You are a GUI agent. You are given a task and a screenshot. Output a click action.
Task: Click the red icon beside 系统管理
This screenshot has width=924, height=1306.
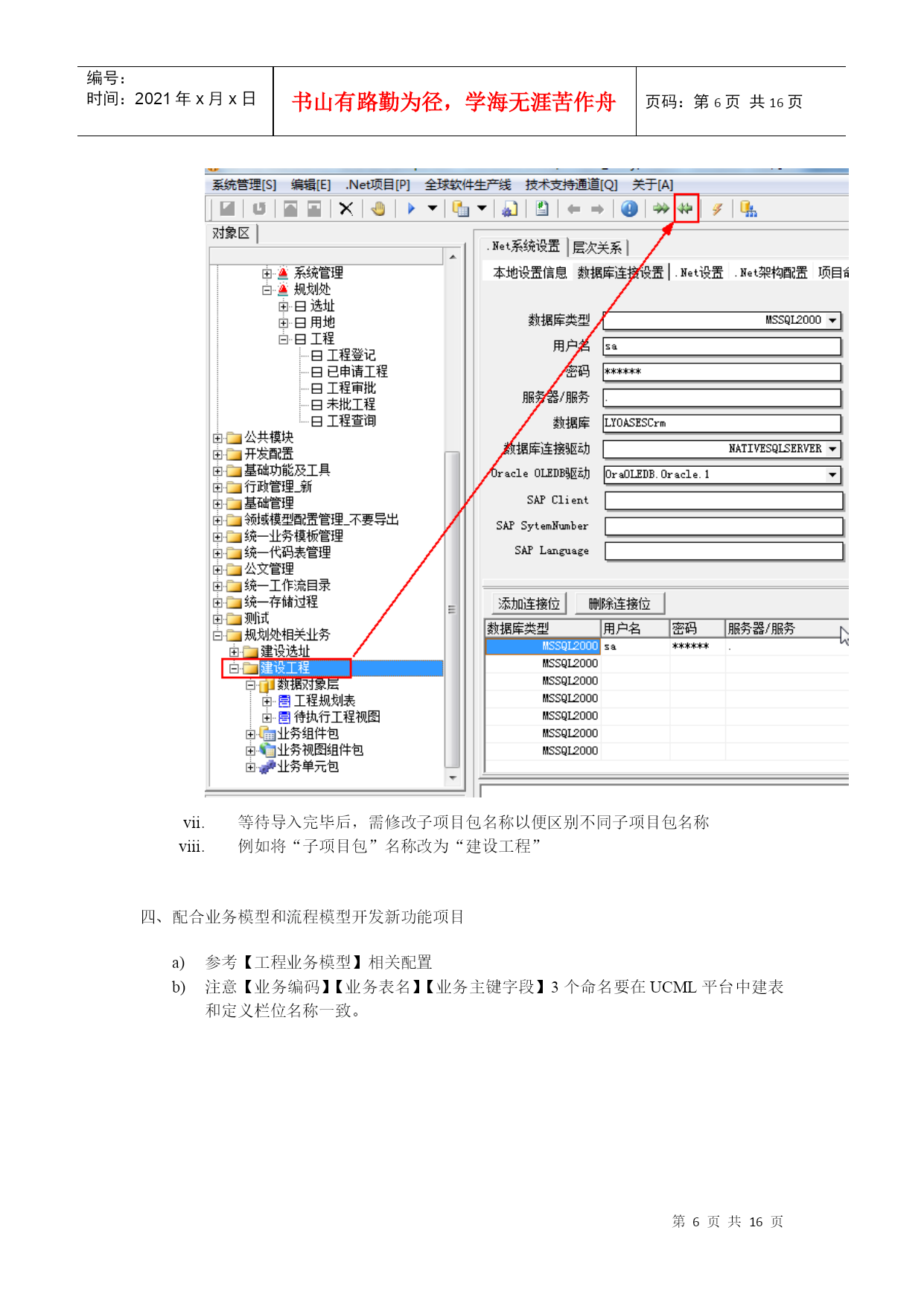pos(283,273)
